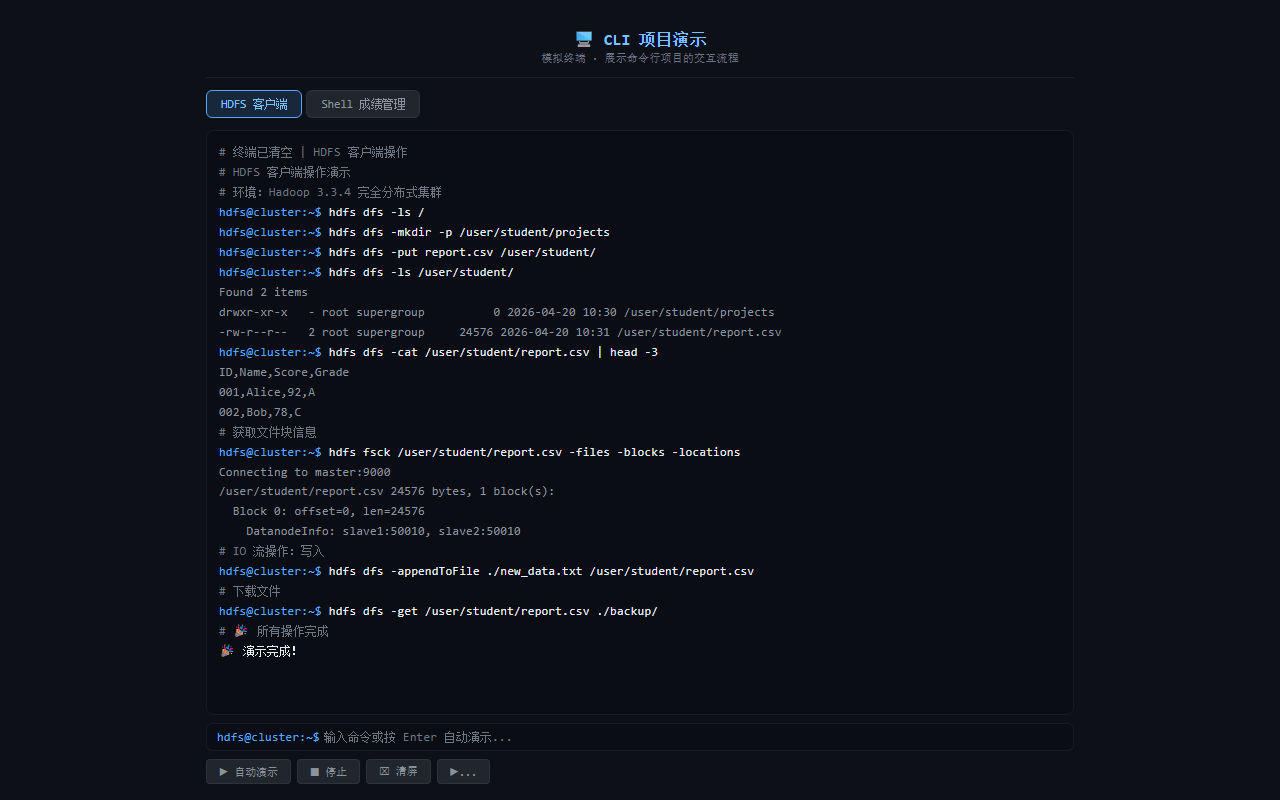Click the ▶... button
This screenshot has width=1280, height=800.
point(463,771)
